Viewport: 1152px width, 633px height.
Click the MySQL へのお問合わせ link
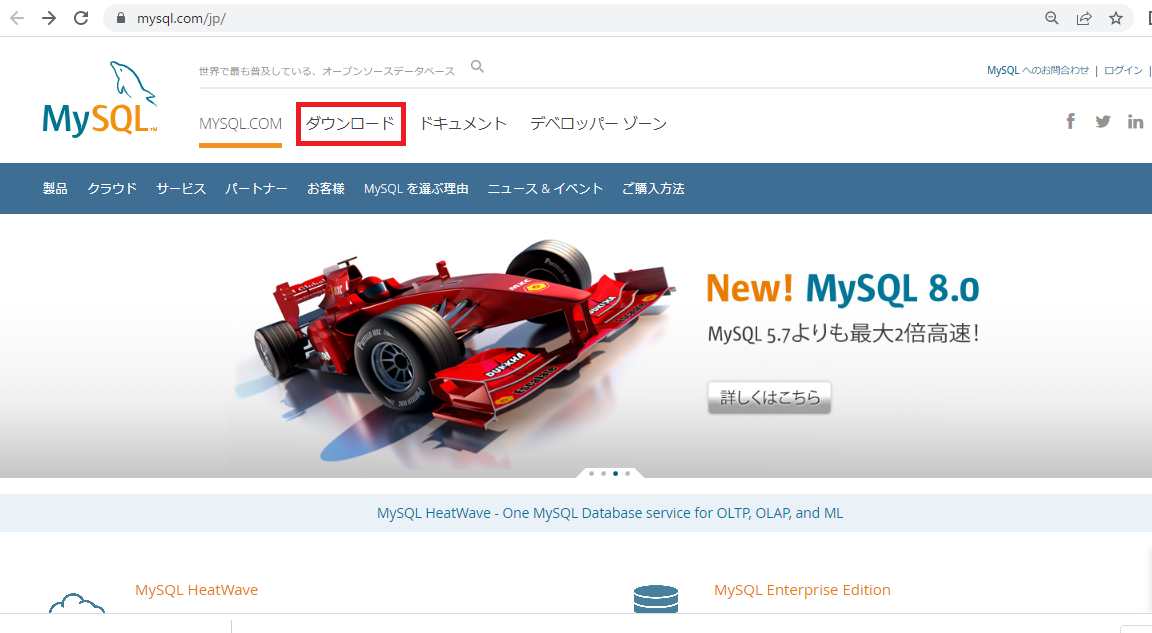(1037, 70)
